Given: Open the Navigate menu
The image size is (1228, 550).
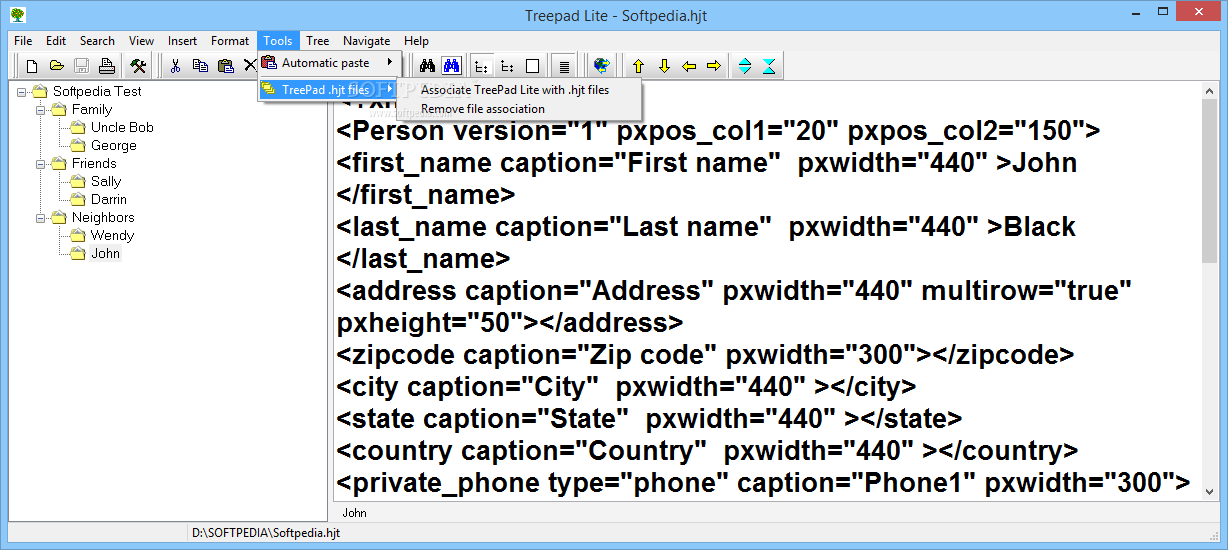Looking at the screenshot, I should 367,41.
